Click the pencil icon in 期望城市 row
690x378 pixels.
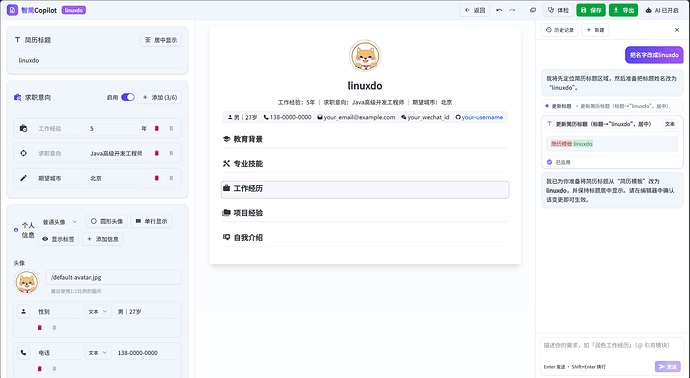(x=23, y=178)
